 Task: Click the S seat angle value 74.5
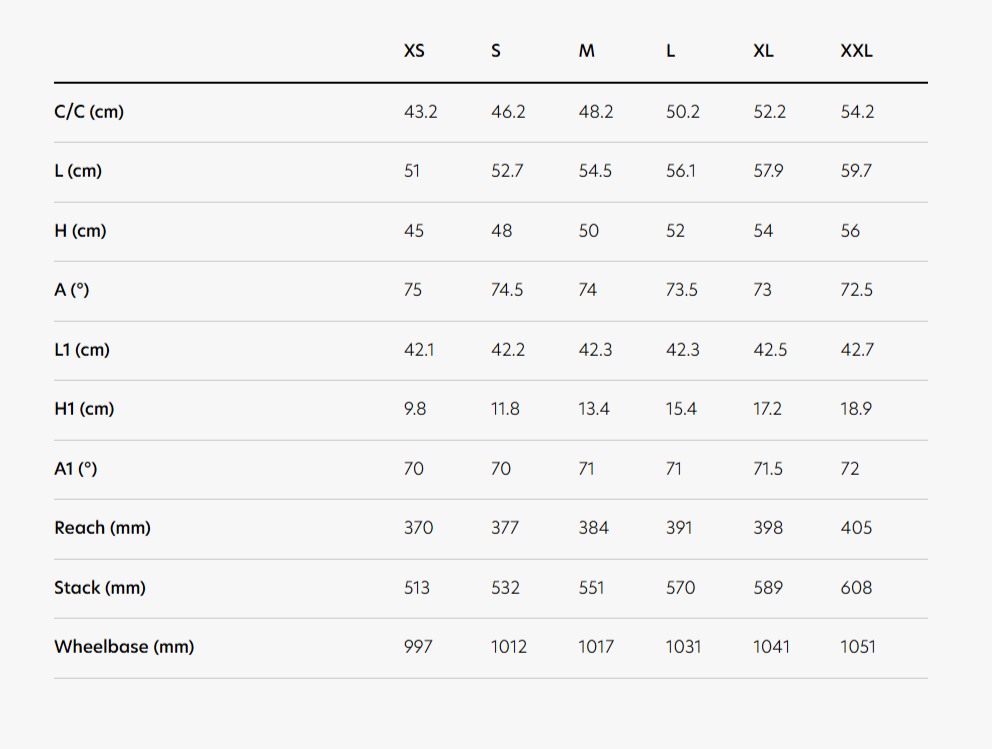(507, 290)
